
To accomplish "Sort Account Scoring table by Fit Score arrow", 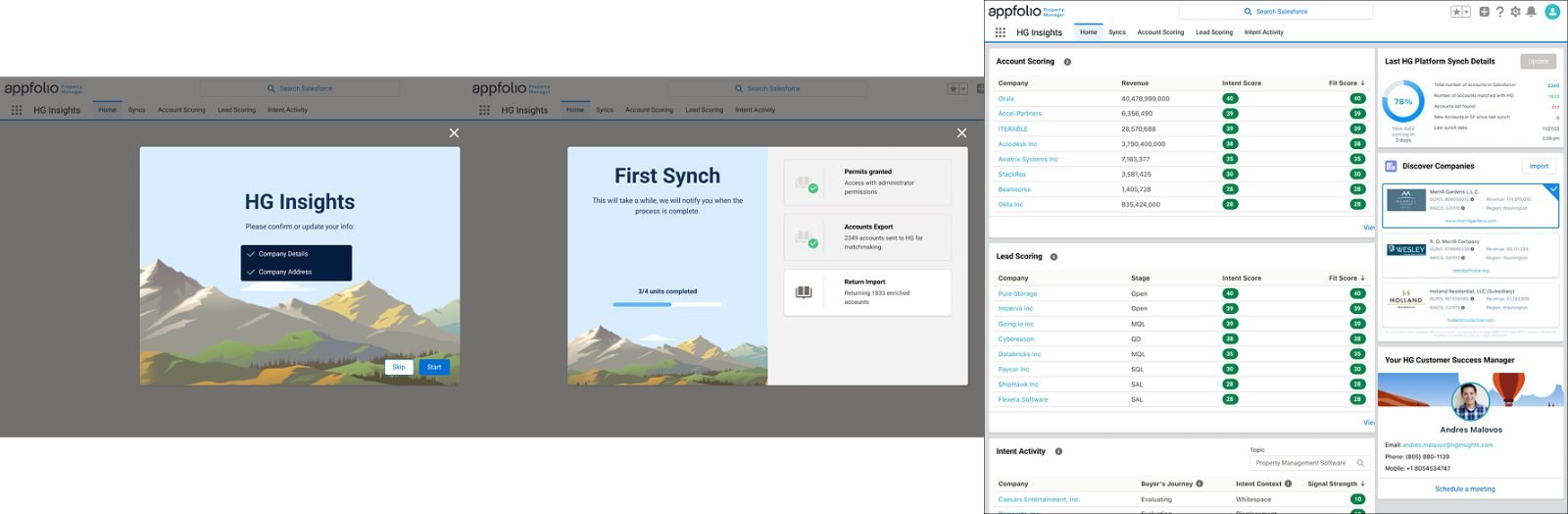I will (x=1362, y=83).
